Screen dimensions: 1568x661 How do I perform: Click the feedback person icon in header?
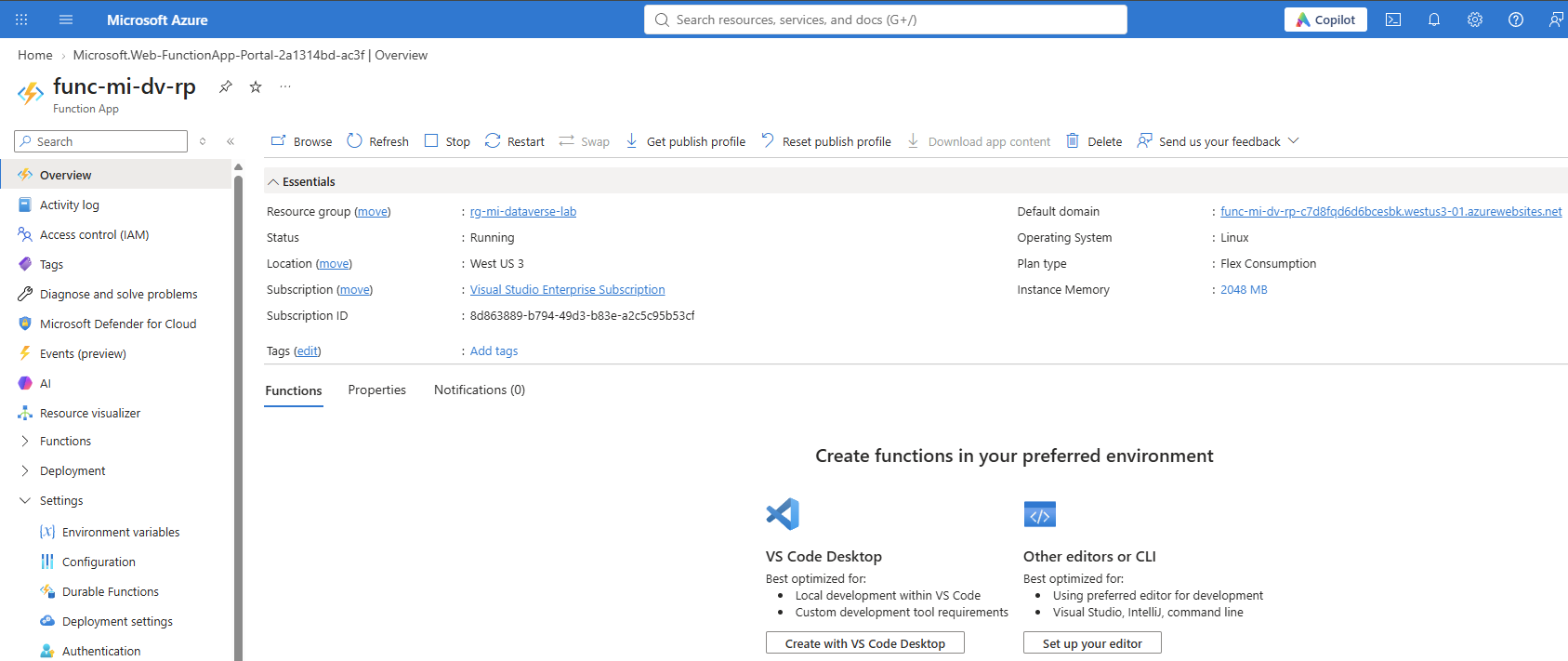coord(1556,20)
